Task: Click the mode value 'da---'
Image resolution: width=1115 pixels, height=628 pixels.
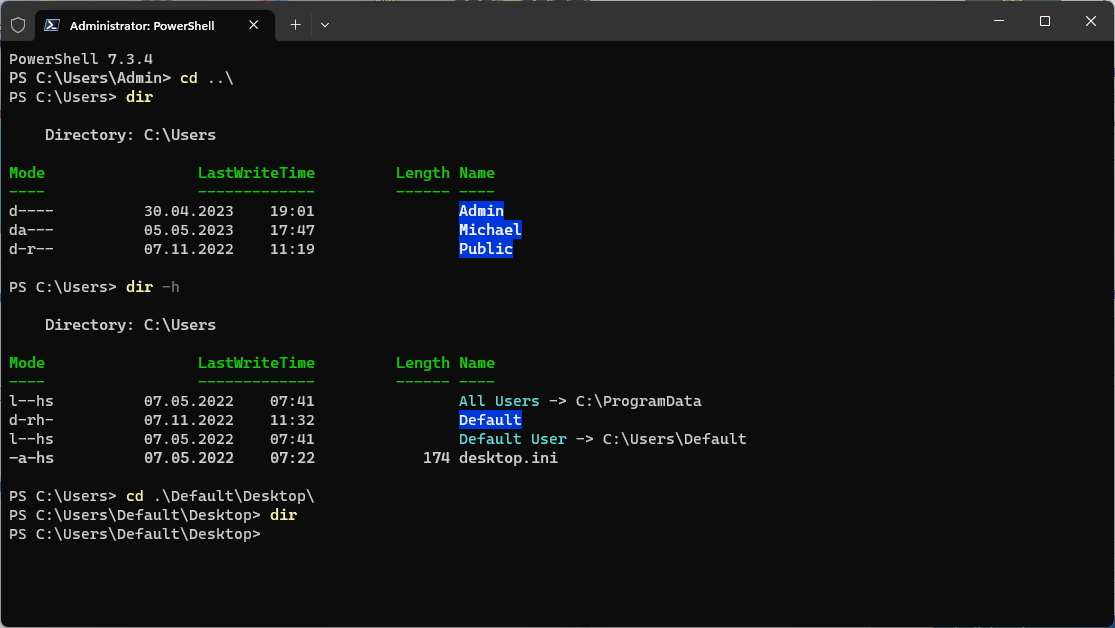Action: pyautogui.click(x=31, y=230)
